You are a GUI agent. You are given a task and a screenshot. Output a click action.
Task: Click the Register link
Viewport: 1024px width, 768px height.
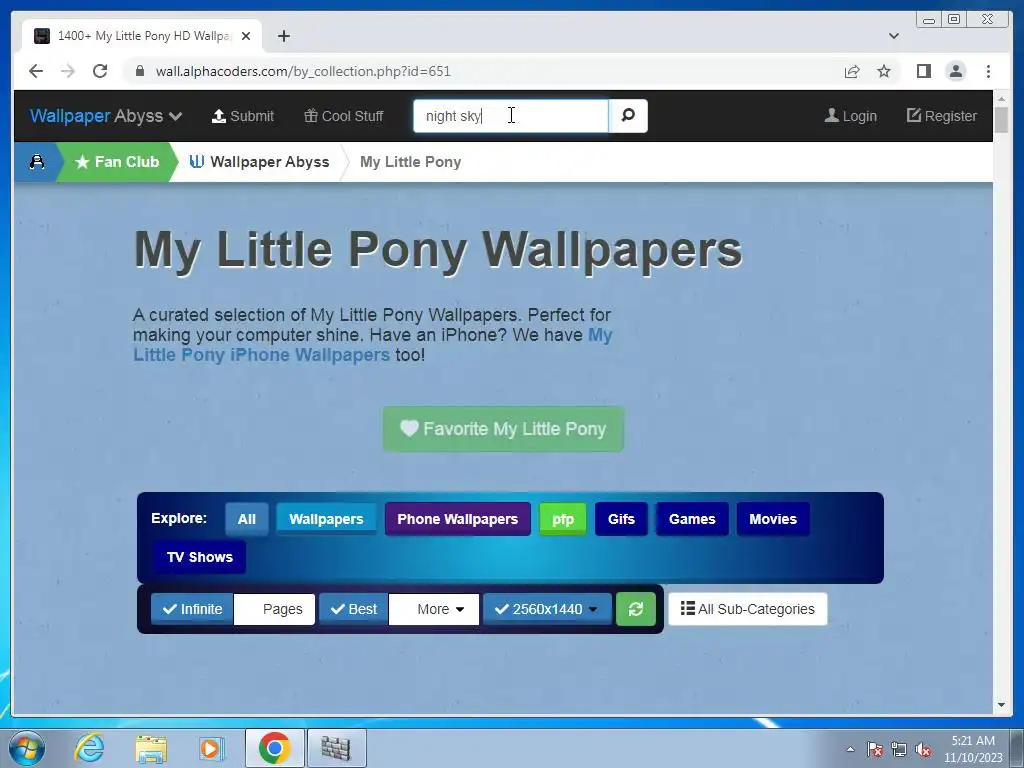tap(941, 116)
